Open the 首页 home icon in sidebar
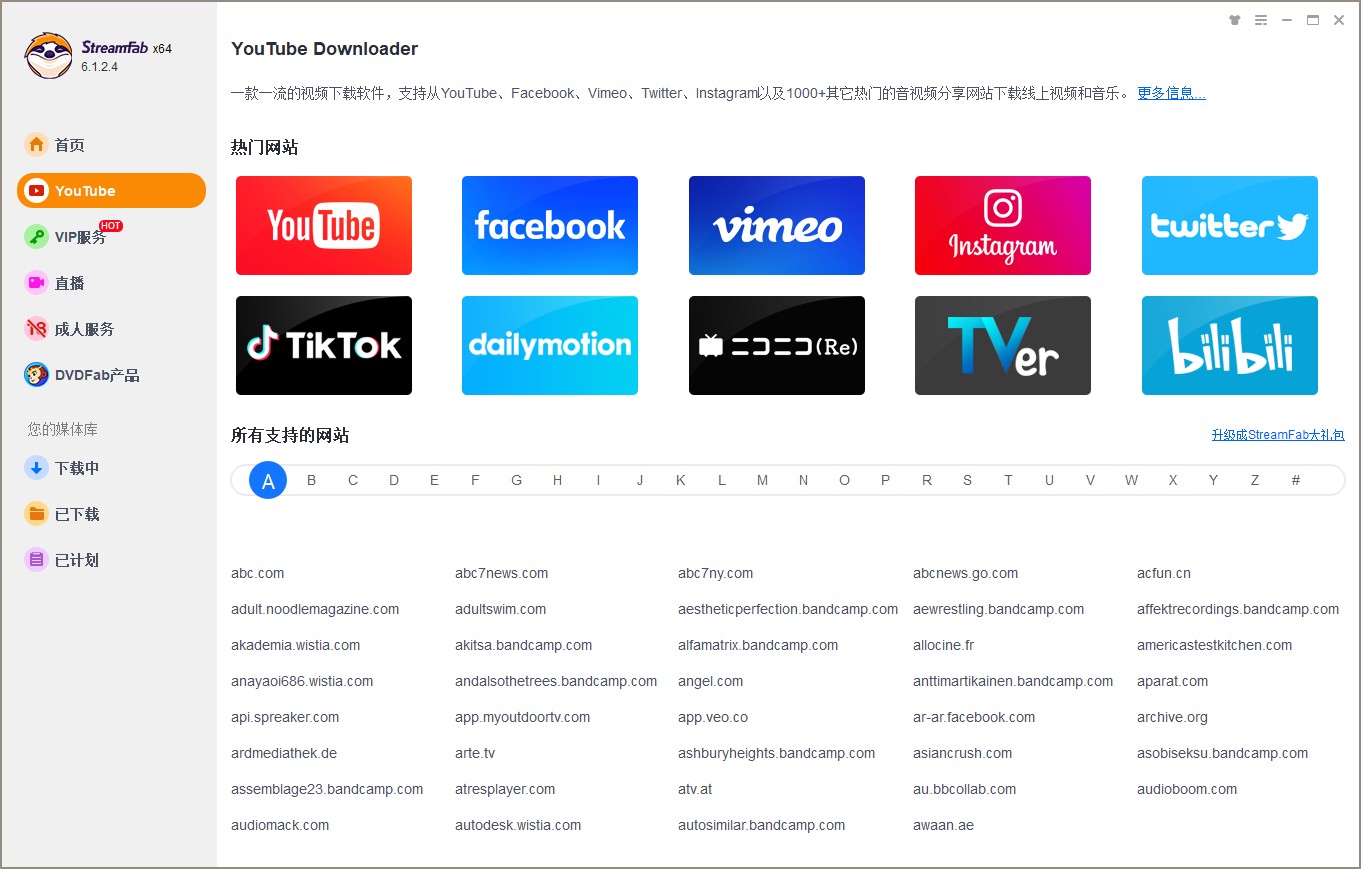1361x869 pixels. (x=37, y=145)
